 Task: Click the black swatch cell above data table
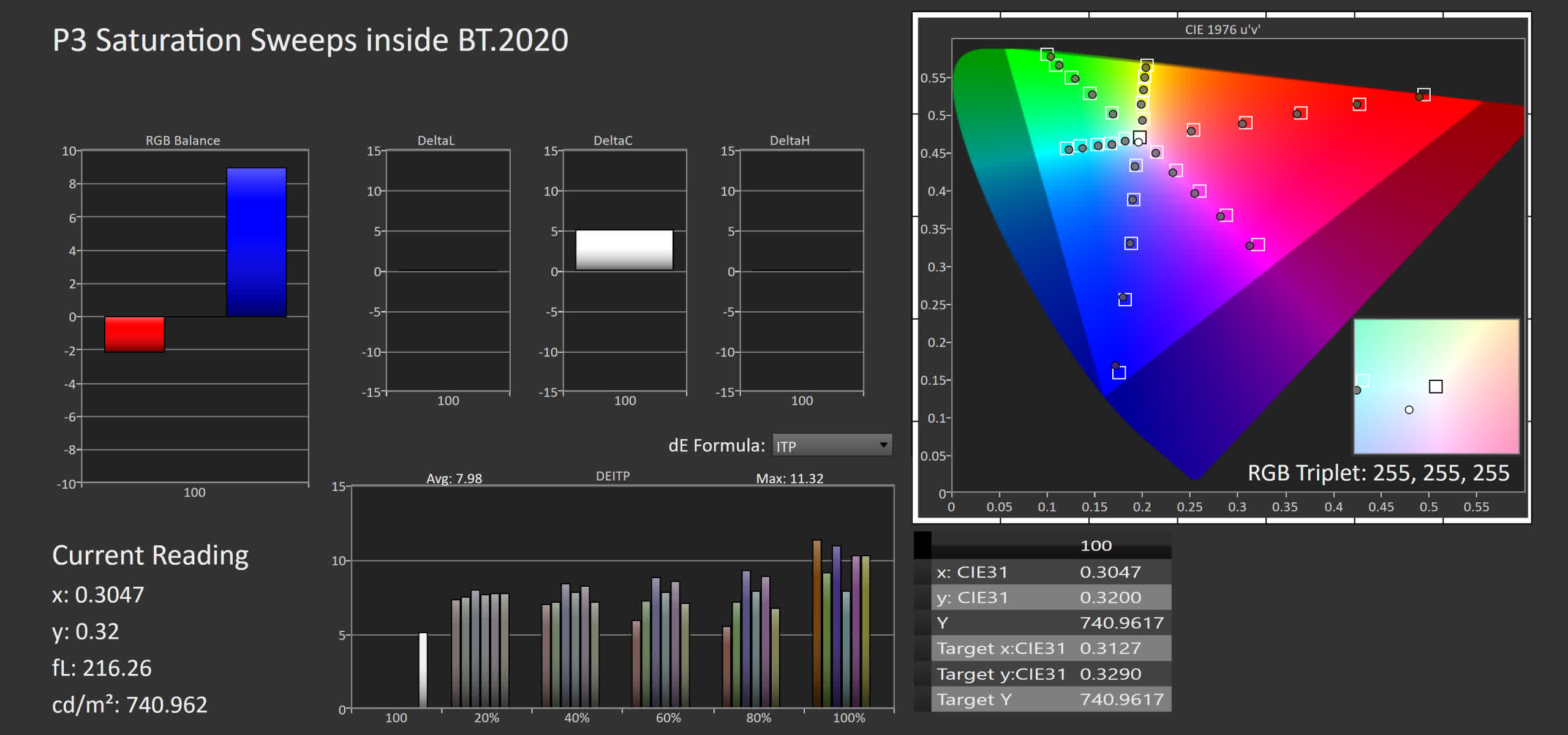pyautogui.click(x=922, y=545)
